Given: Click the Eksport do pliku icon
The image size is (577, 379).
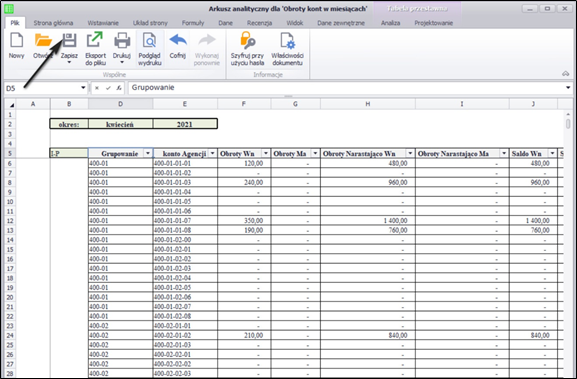Looking at the screenshot, I should pos(95,40).
